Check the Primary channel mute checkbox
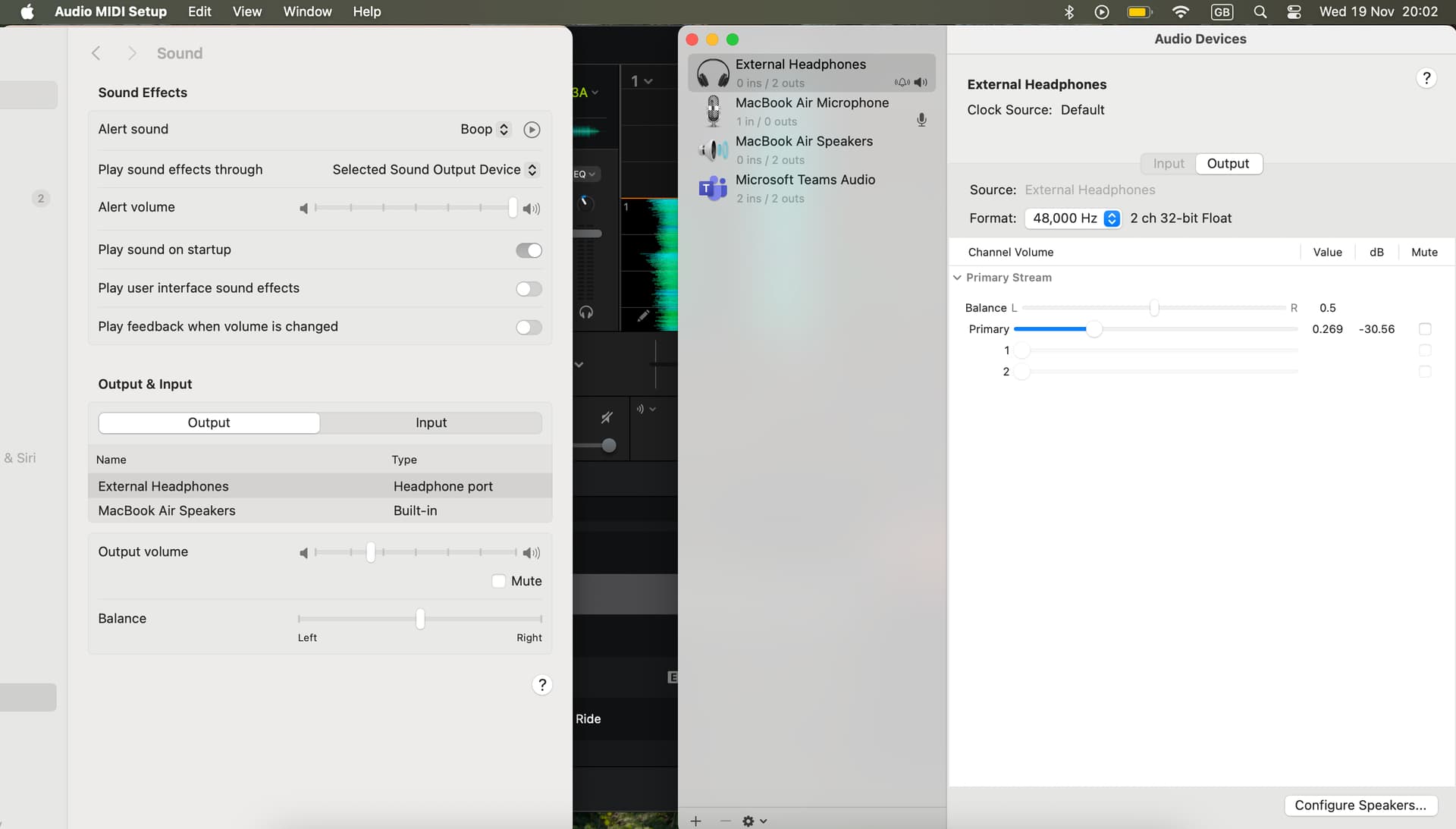 [1424, 329]
